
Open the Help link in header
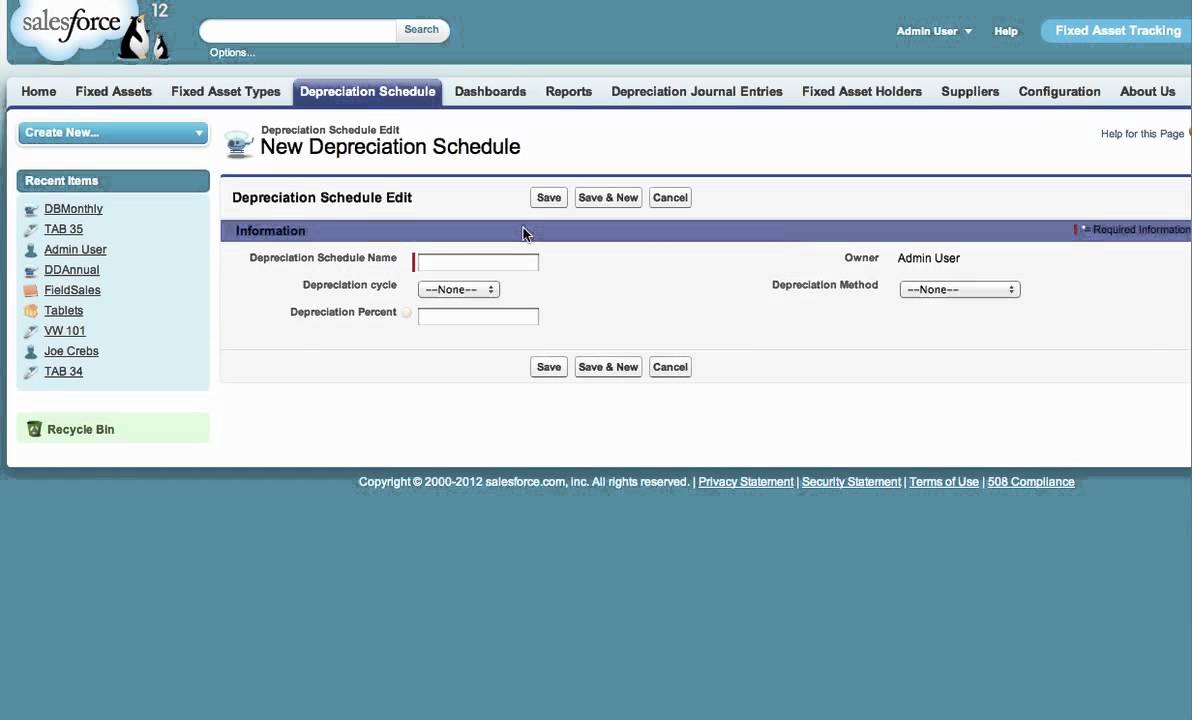(x=1006, y=31)
